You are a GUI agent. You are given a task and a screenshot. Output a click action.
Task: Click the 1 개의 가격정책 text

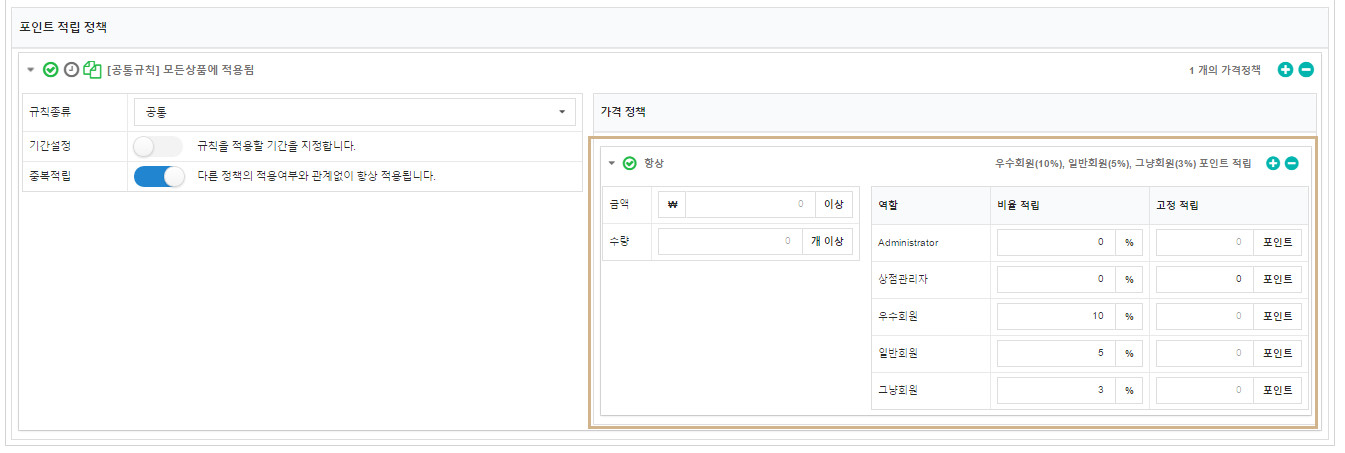click(x=1225, y=70)
